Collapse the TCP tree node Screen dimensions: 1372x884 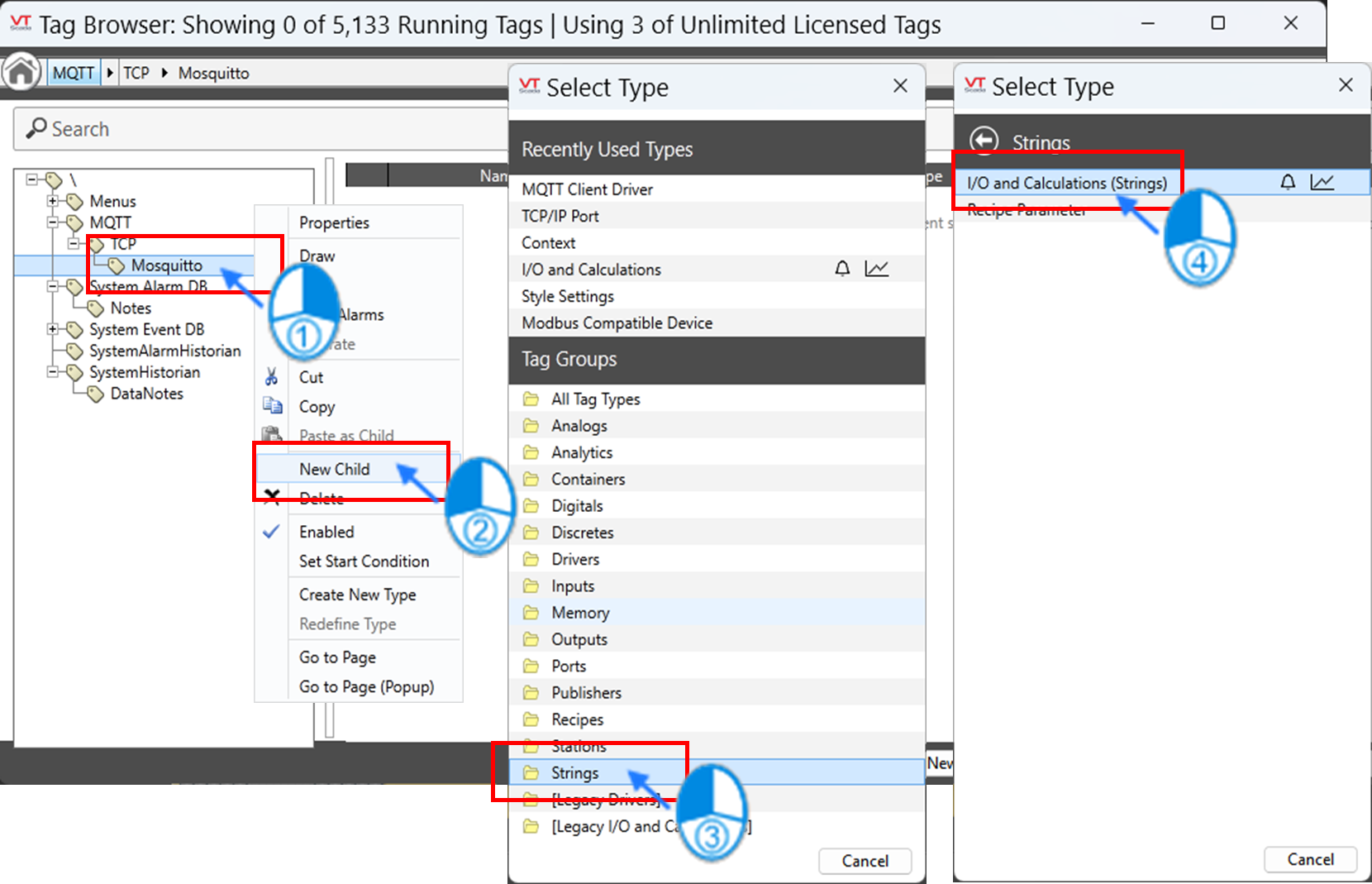pyautogui.click(x=74, y=244)
